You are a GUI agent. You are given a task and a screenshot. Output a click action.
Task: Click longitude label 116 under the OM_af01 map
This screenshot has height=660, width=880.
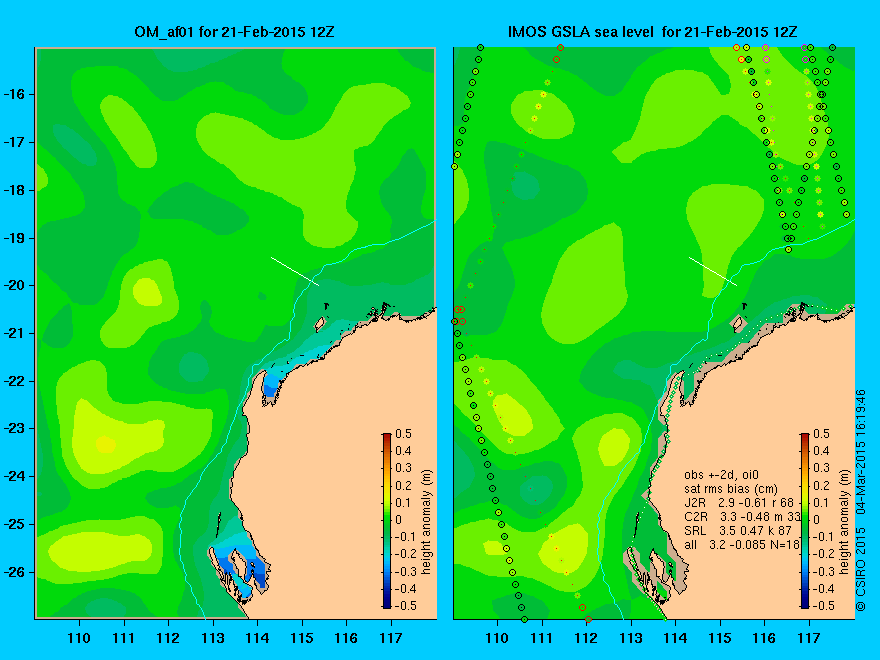point(346,638)
